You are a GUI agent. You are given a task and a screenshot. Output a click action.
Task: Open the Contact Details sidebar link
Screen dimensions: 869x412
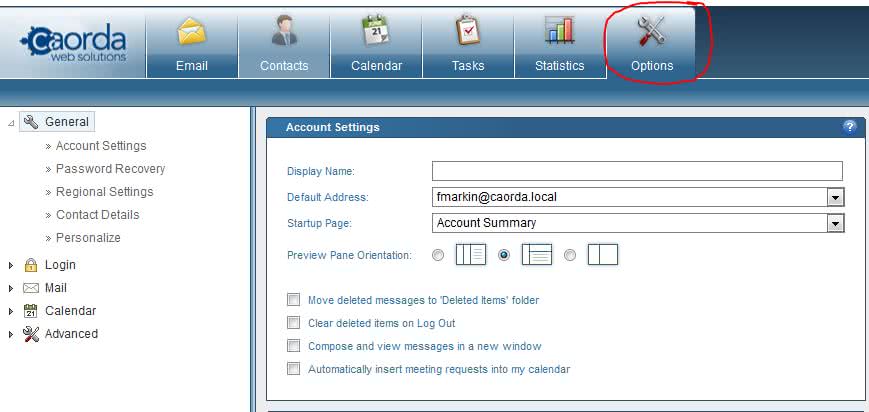coord(98,215)
